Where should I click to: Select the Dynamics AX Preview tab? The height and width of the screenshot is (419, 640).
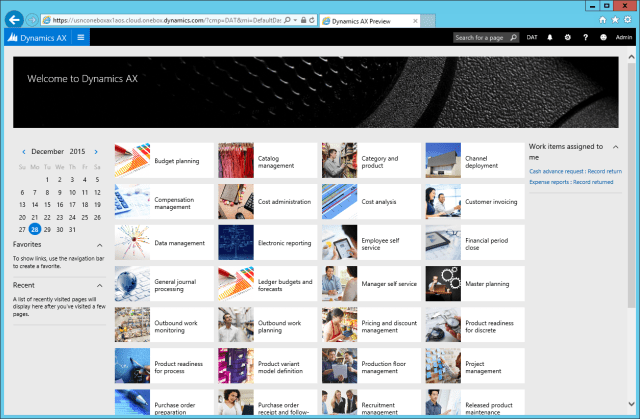369,21
